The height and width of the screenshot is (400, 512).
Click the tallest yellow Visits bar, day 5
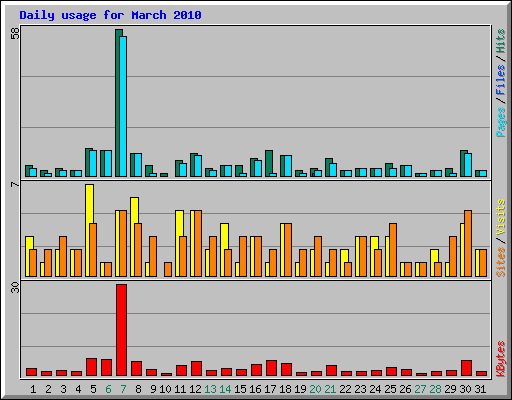[89, 230]
